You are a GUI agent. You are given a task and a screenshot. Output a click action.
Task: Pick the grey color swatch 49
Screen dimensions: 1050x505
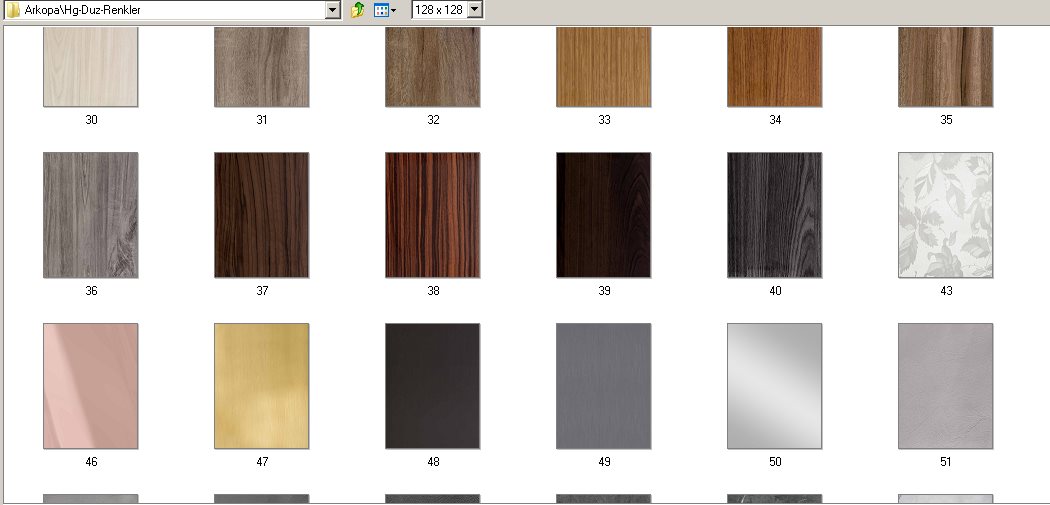point(603,386)
